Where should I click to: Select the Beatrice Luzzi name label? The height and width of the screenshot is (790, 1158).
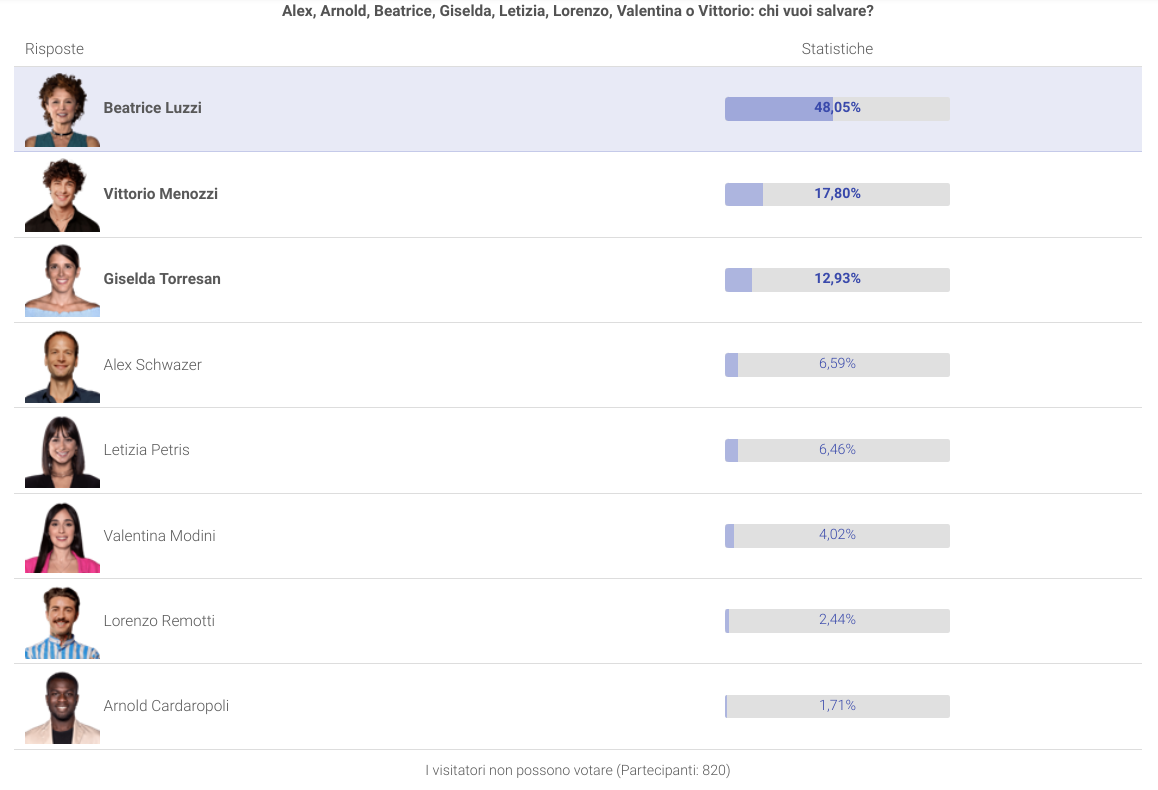[x=152, y=108]
